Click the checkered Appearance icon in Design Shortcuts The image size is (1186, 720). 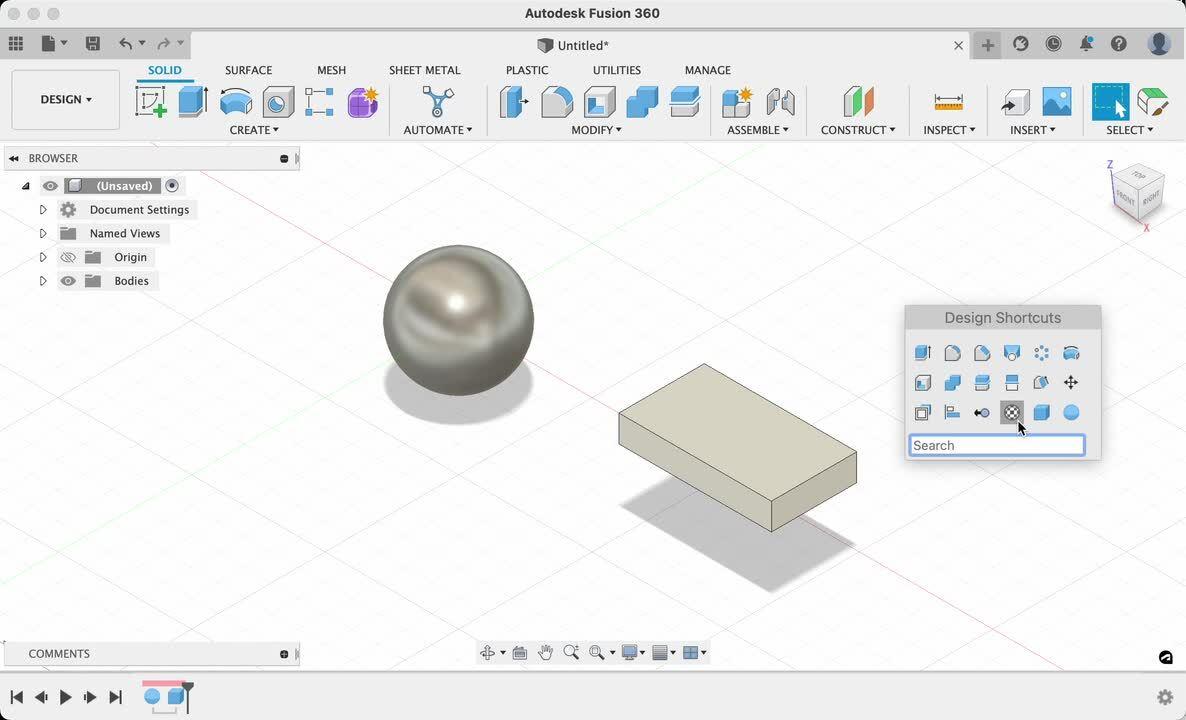coord(1012,412)
